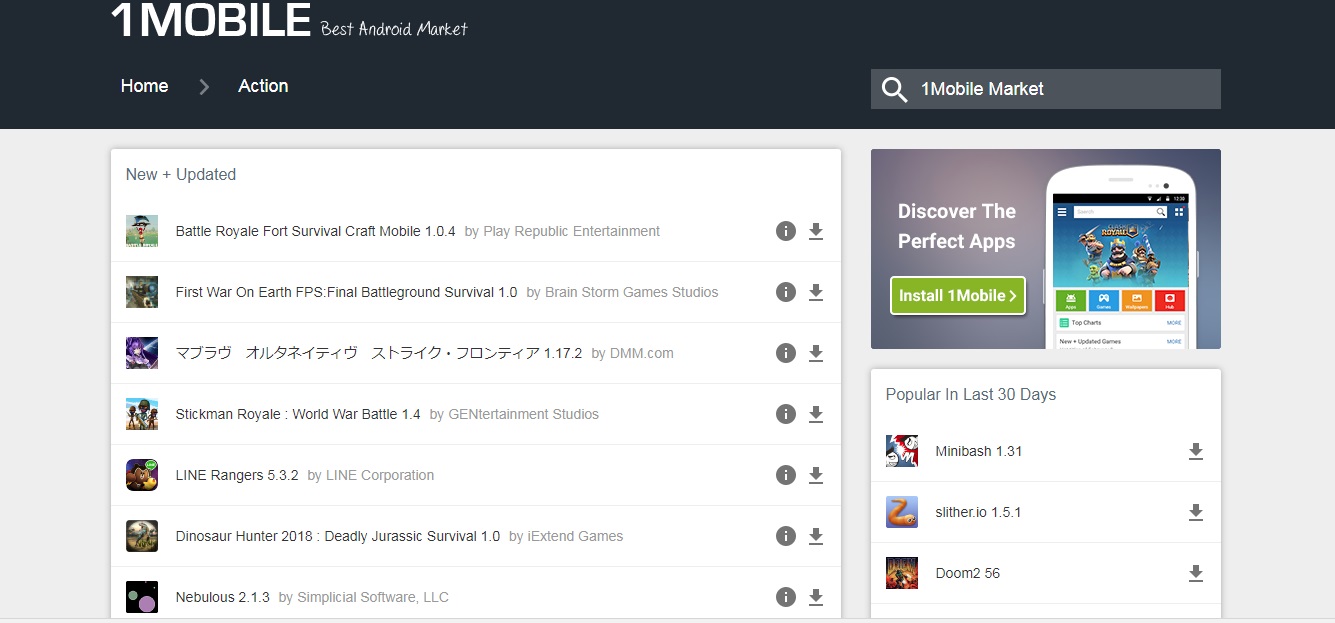The image size is (1335, 623).
Task: Download Dinosaur Hunter 2018
Action: 816,537
